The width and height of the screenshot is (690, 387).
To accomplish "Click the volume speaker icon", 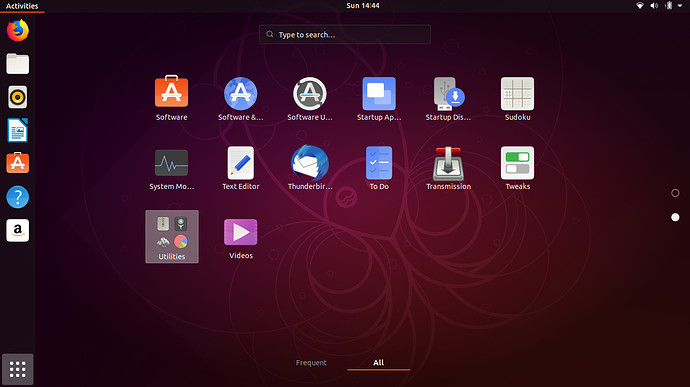I will coord(654,6).
